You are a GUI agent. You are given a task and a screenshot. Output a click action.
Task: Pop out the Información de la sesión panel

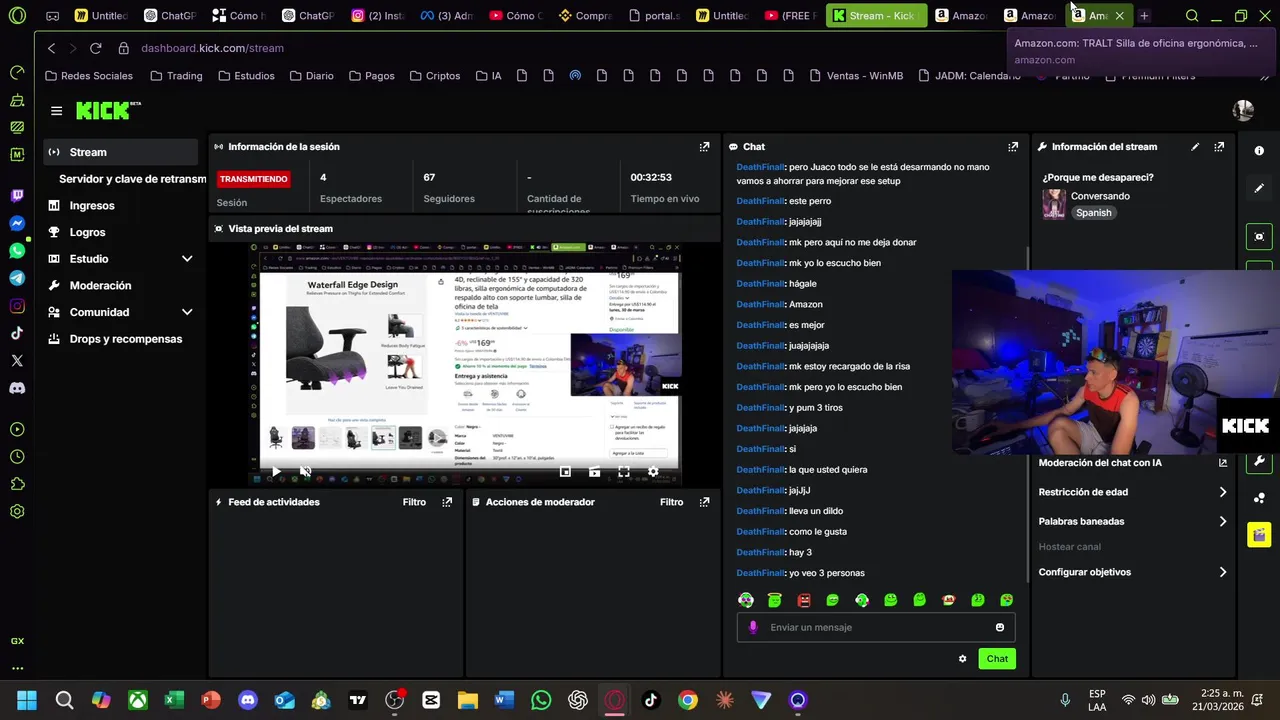[x=704, y=146]
